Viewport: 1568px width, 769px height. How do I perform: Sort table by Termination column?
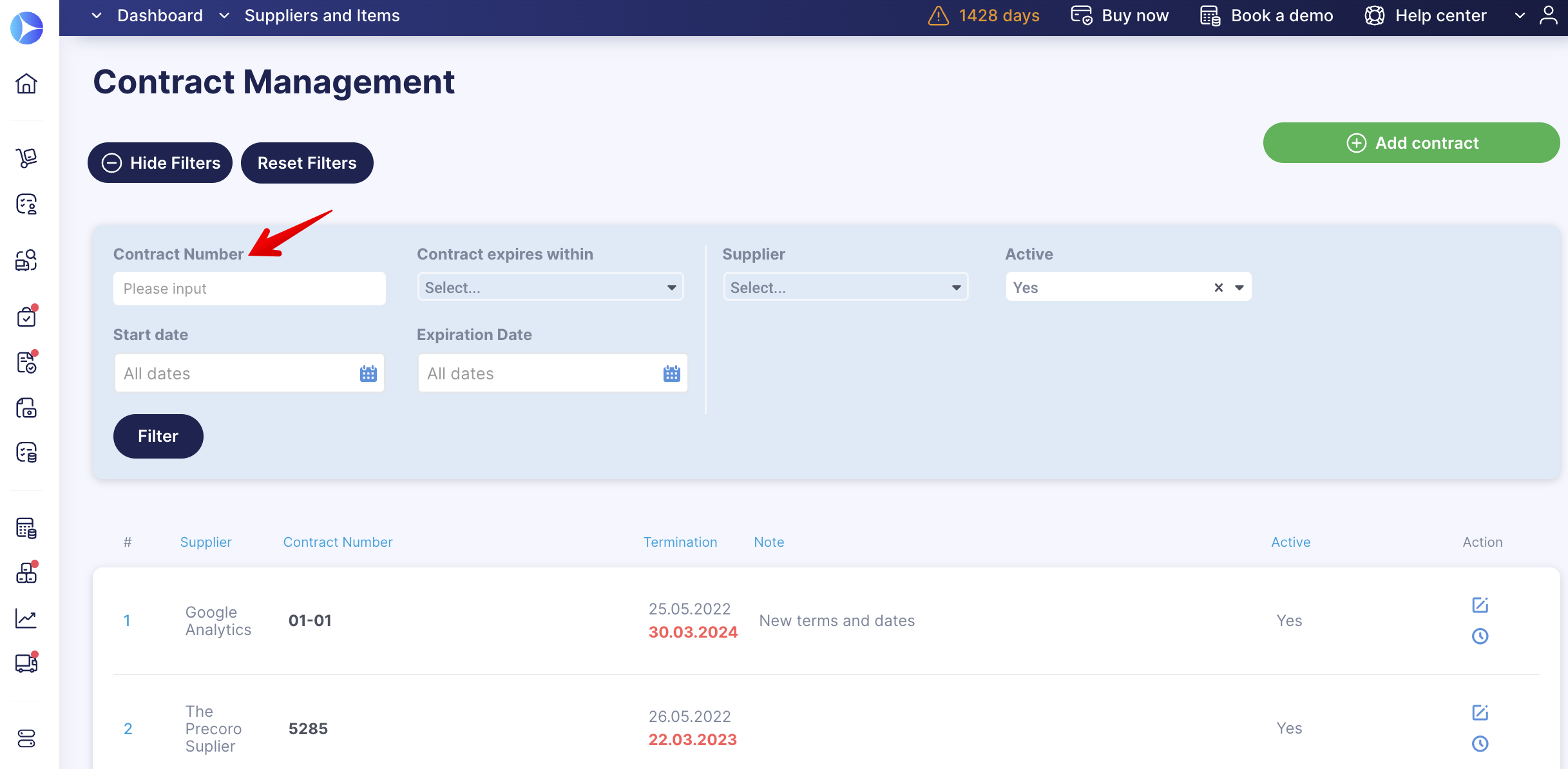point(680,542)
